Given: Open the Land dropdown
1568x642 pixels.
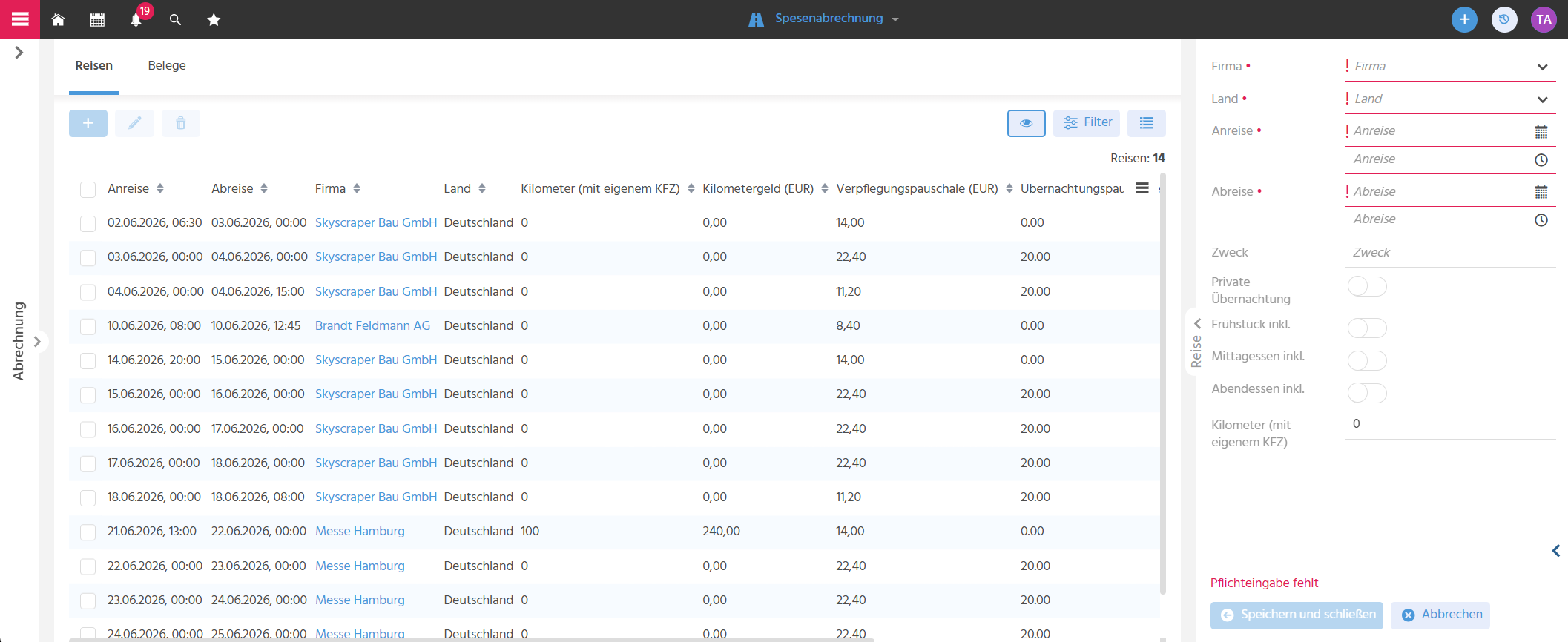Looking at the screenshot, I should pos(1450,99).
